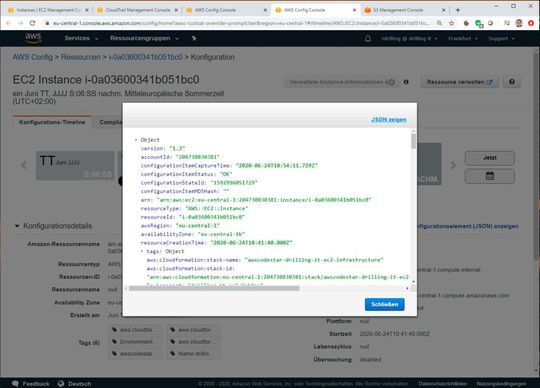540x388 pixels.
Task: Click the awscodestar tag chip
Action: [x=135, y=354]
